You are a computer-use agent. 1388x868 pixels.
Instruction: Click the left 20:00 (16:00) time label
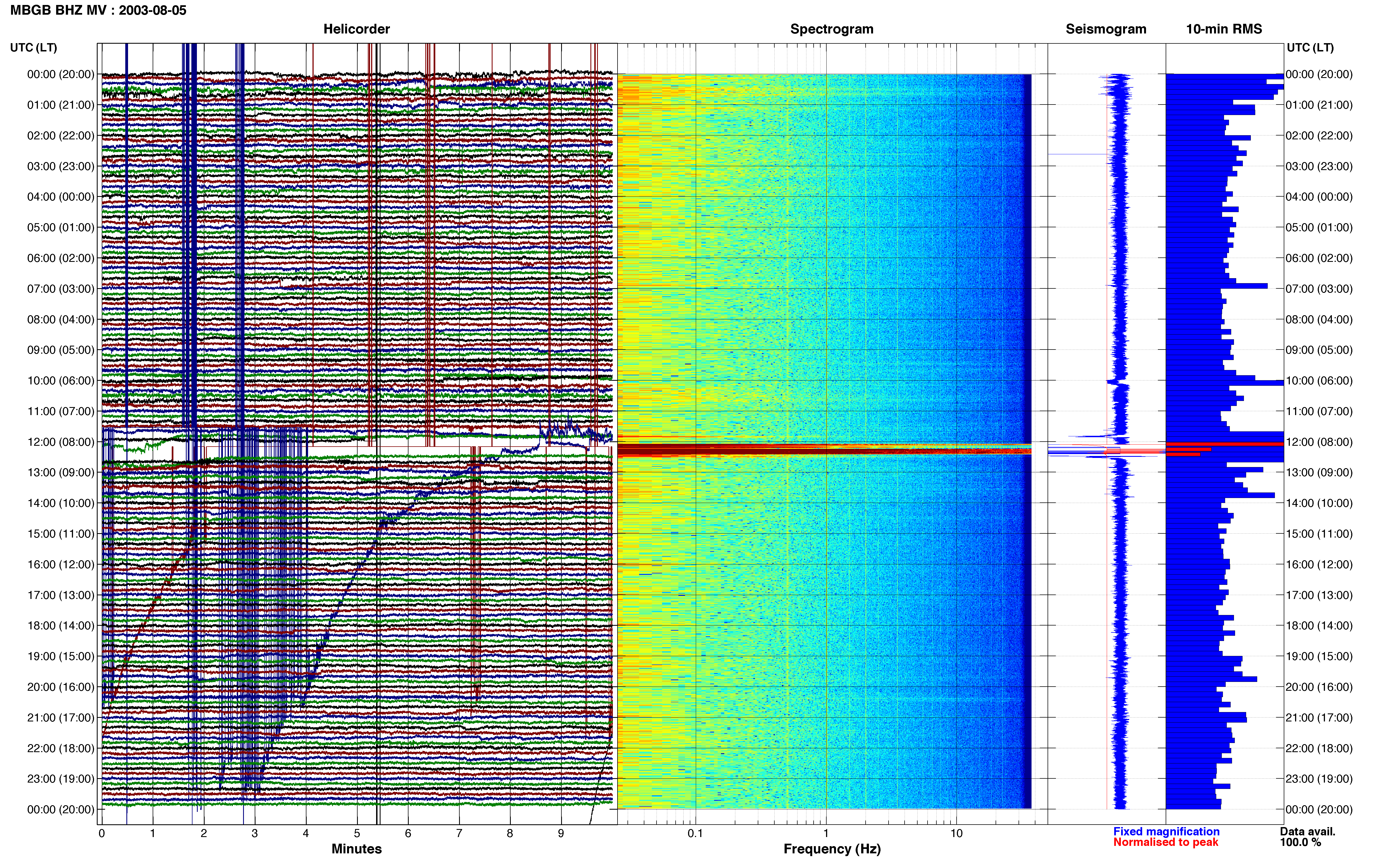coord(61,687)
